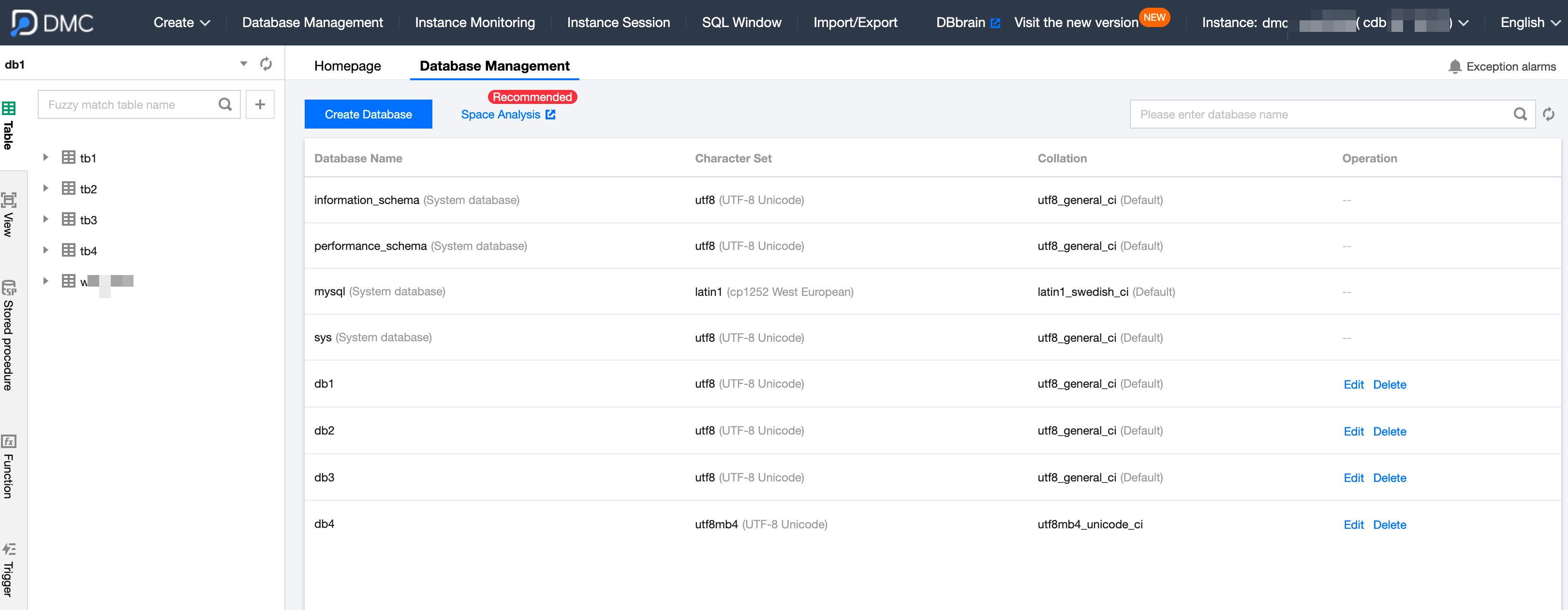Screen dimensions: 1568x610
Task: Open the Create dropdown menu
Action: click(x=181, y=23)
